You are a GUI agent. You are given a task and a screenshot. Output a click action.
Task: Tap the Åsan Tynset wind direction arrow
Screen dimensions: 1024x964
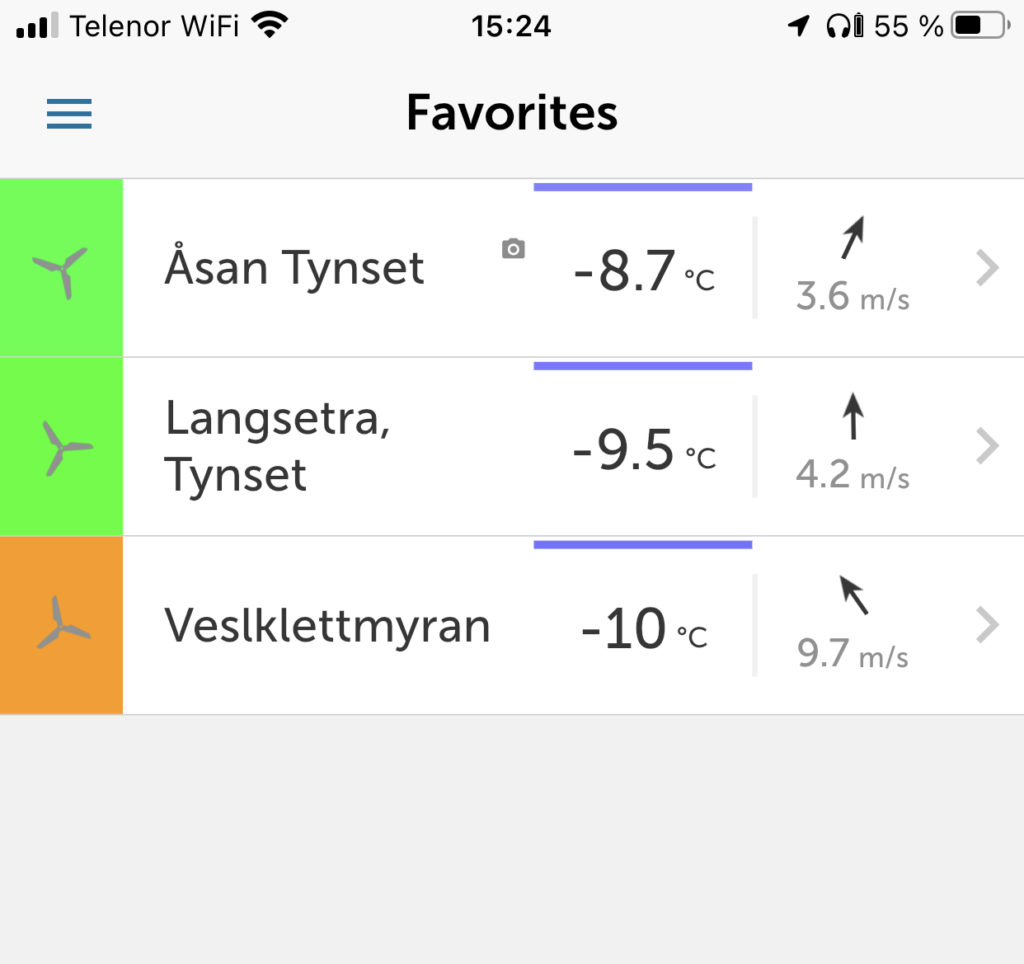(x=853, y=238)
